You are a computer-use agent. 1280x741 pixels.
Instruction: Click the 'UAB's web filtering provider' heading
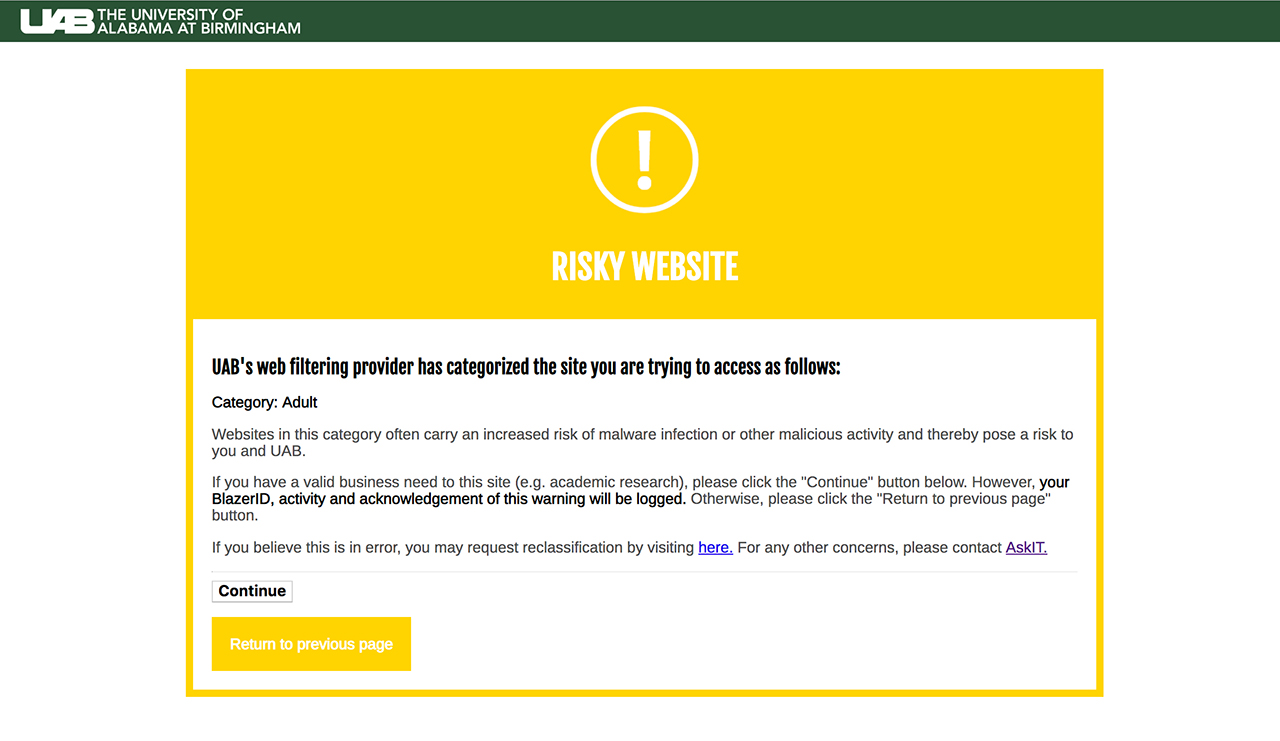526,367
